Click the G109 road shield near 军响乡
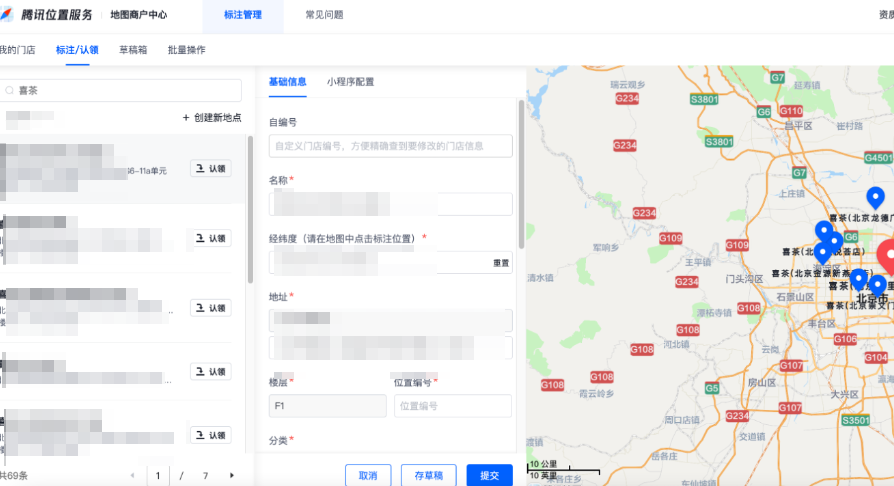The width and height of the screenshot is (894, 486). click(x=670, y=238)
